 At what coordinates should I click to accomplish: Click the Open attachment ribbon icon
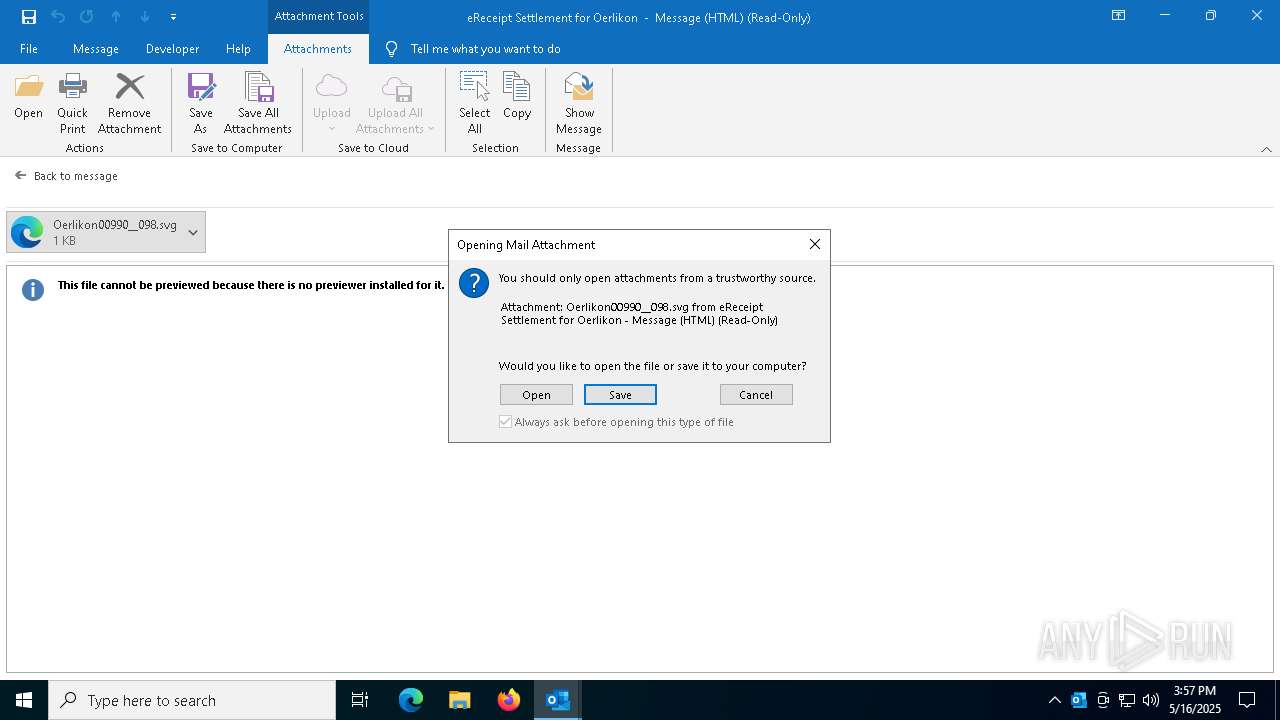point(28,97)
